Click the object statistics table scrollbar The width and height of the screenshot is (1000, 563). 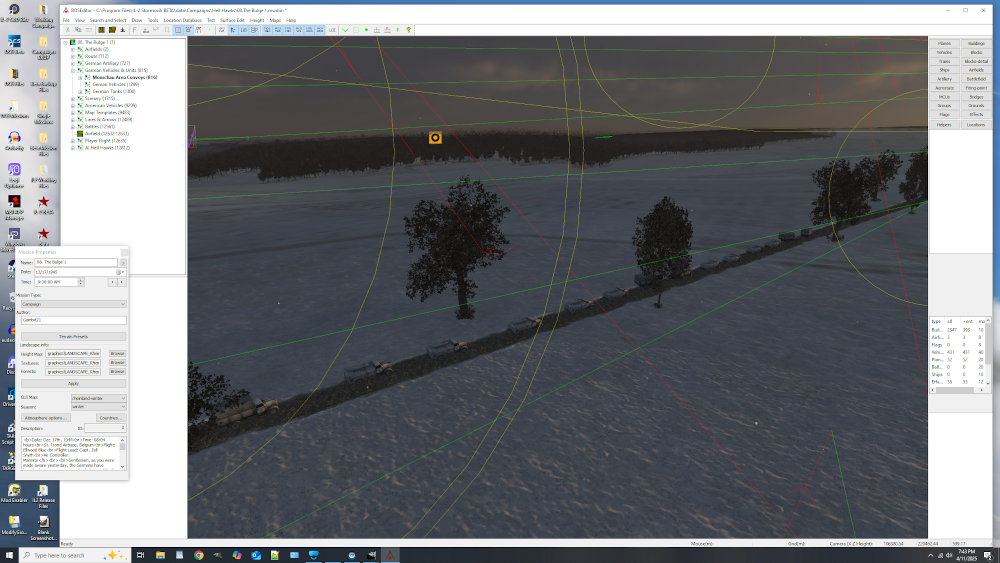(989, 352)
